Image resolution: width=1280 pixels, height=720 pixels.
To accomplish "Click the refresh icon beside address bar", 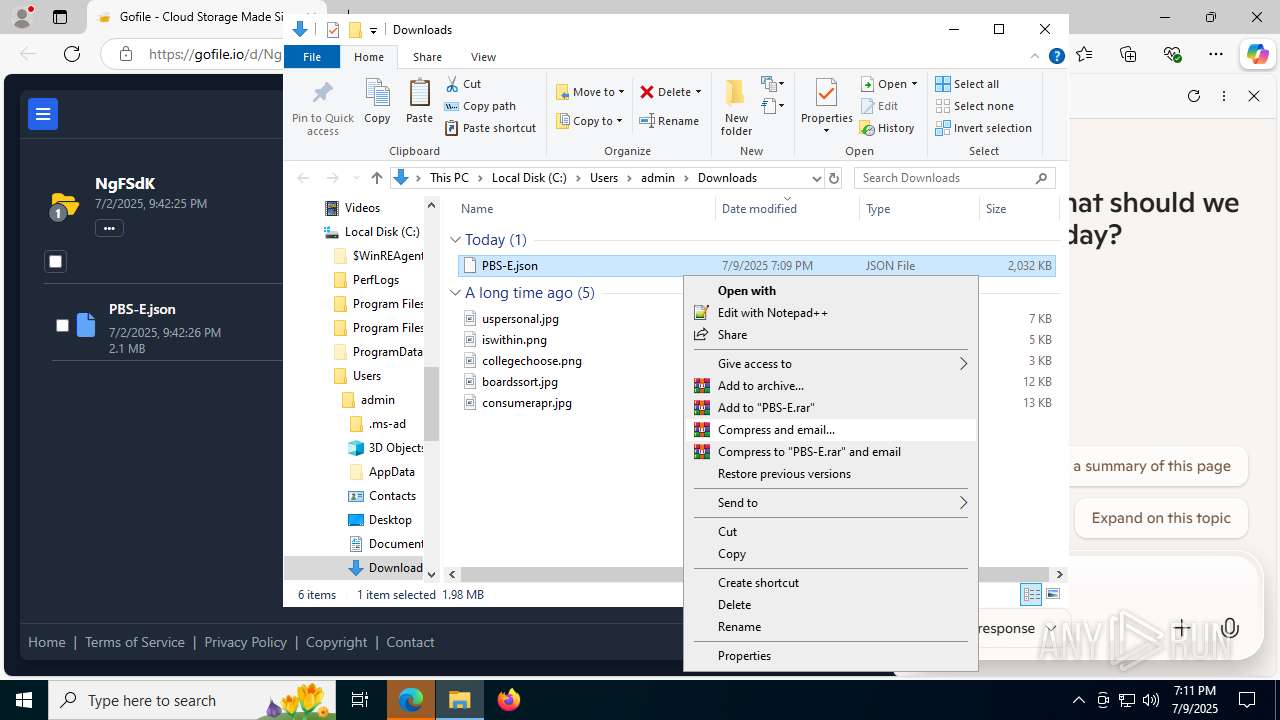I will [x=834, y=178].
